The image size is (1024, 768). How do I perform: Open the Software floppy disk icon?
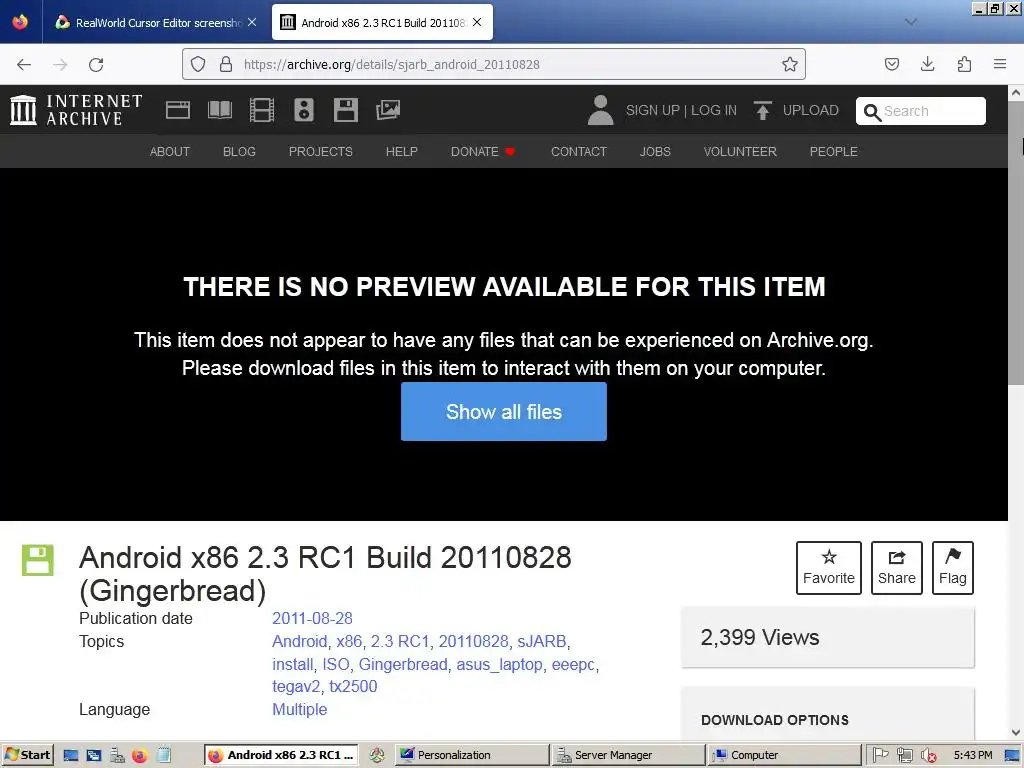click(x=345, y=110)
